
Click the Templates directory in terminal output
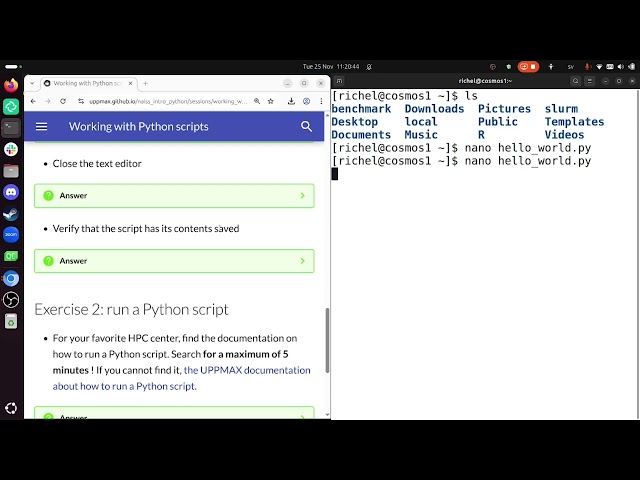574,122
